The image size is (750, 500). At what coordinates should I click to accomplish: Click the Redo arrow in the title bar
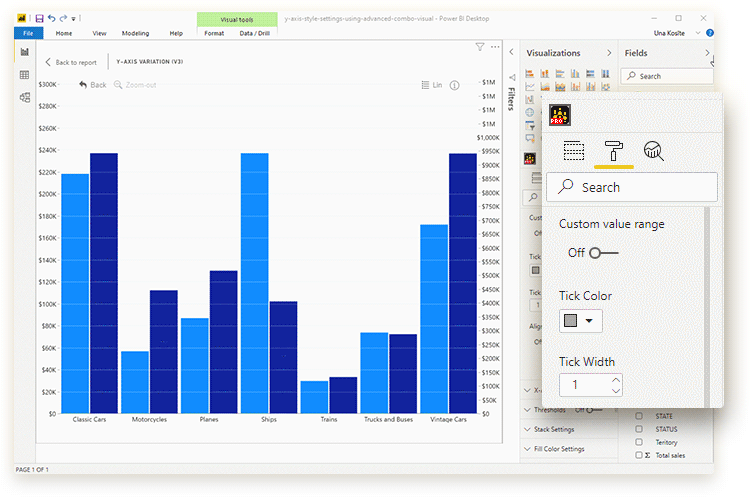[63, 18]
